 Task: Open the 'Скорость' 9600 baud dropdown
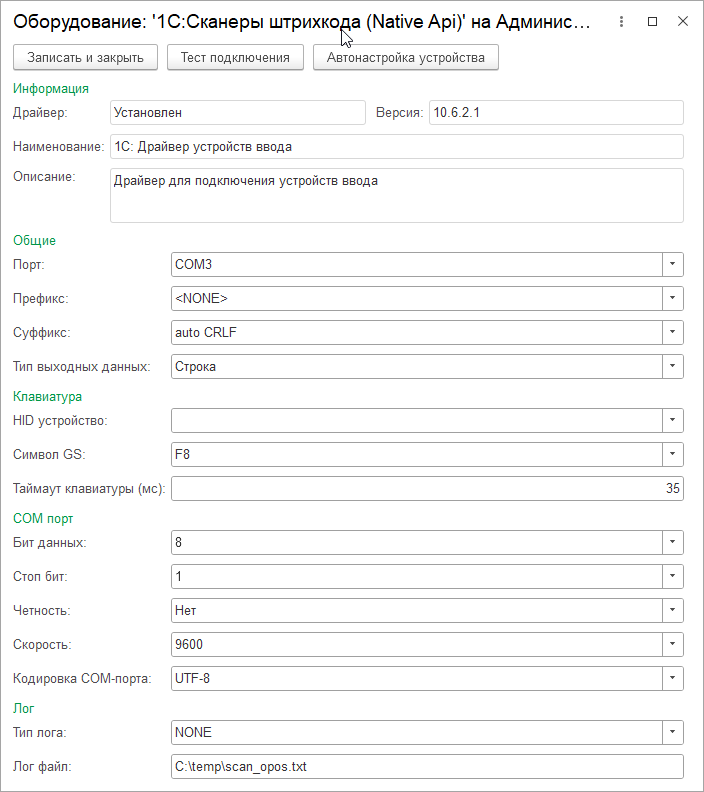pos(673,644)
